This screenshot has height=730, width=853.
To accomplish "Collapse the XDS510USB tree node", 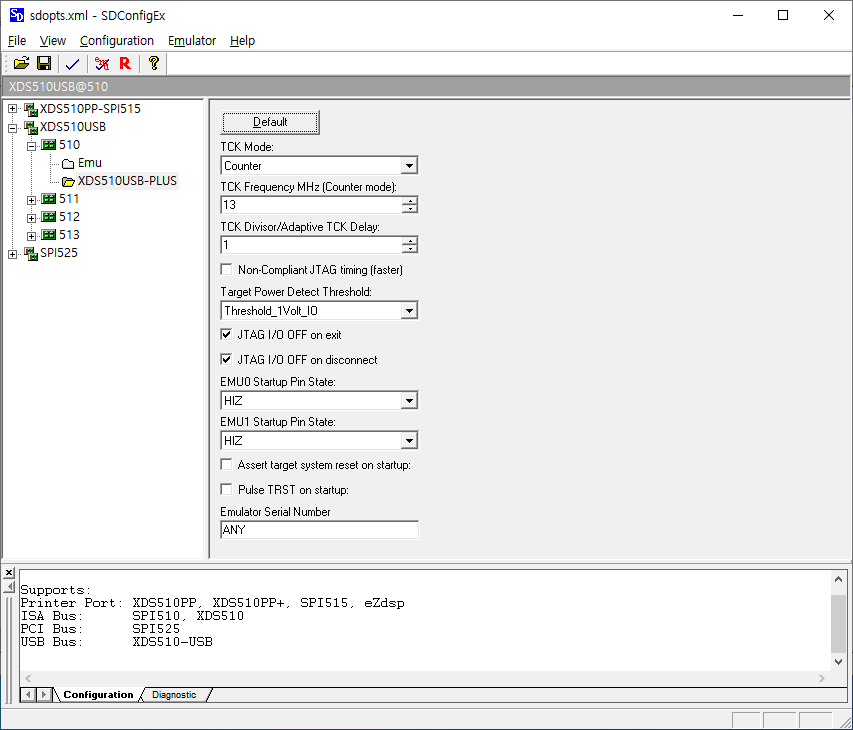I will (x=13, y=128).
